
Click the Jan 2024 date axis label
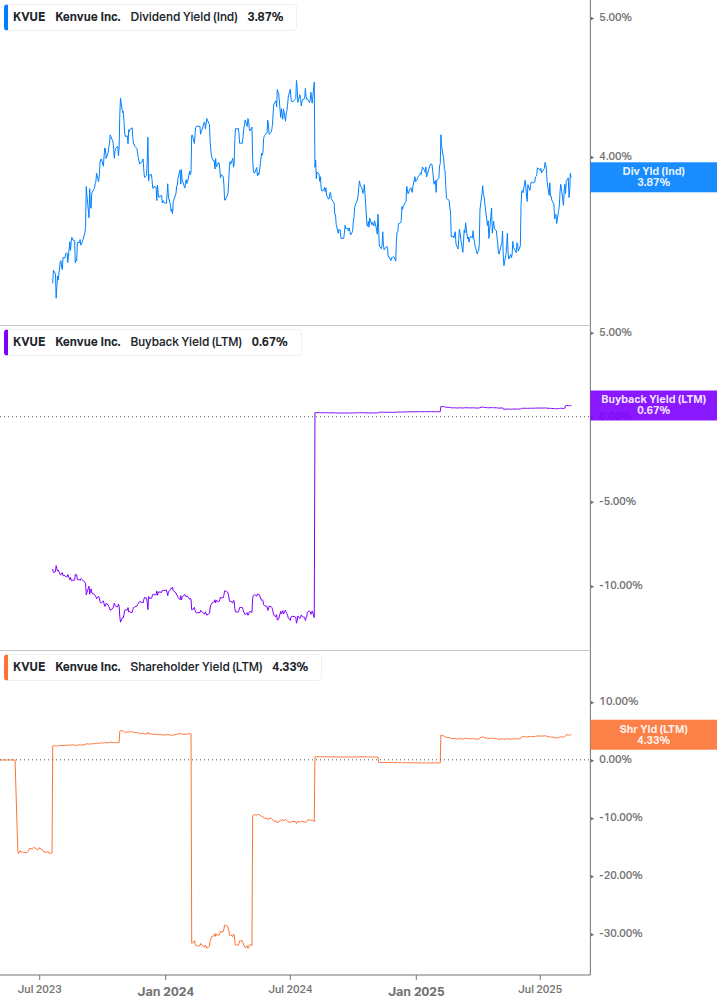click(x=165, y=992)
